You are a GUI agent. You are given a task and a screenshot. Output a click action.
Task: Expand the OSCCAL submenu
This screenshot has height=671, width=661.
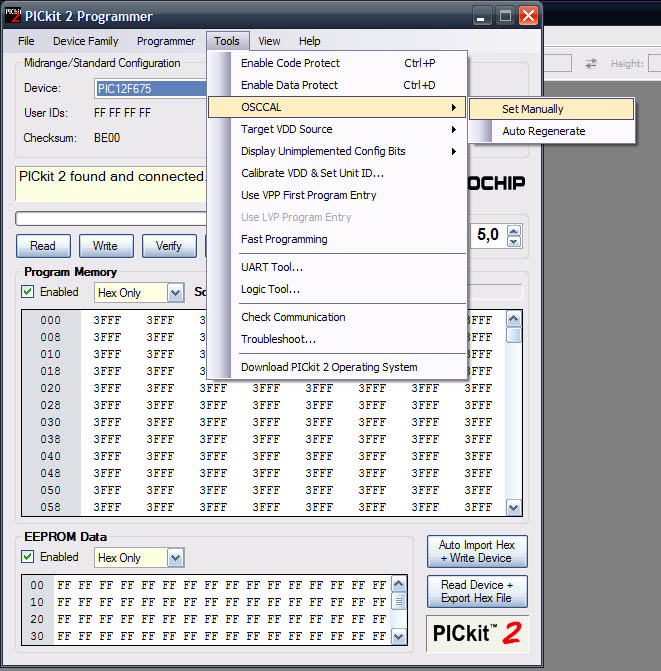[337, 107]
